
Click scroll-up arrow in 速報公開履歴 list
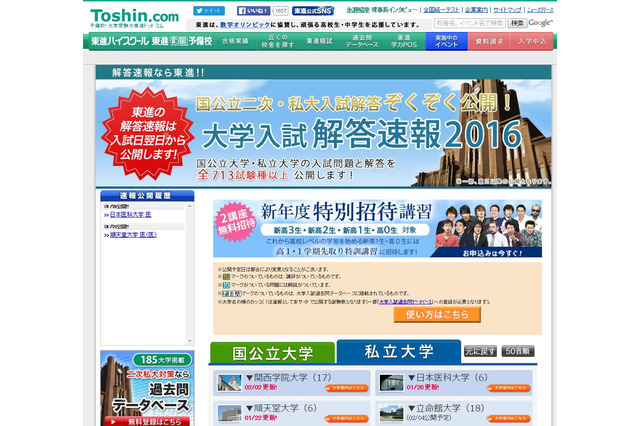pyautogui.click(x=189, y=207)
